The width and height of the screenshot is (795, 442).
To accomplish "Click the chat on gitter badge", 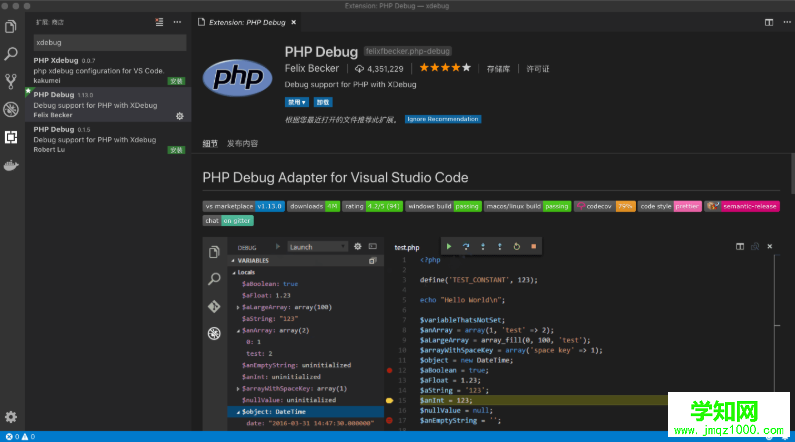I will point(228,220).
